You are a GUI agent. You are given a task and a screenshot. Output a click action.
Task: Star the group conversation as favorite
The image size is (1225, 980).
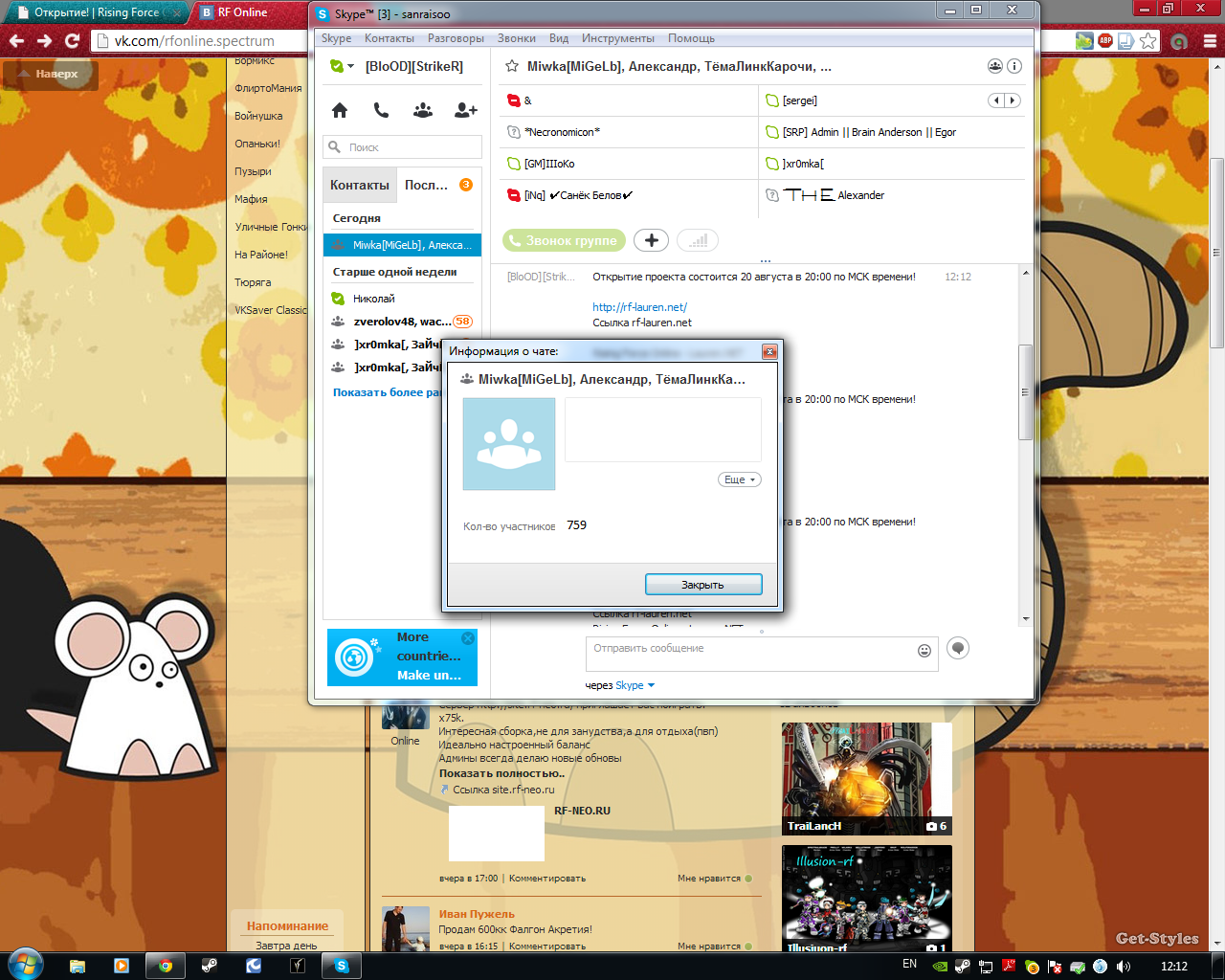tap(512, 66)
